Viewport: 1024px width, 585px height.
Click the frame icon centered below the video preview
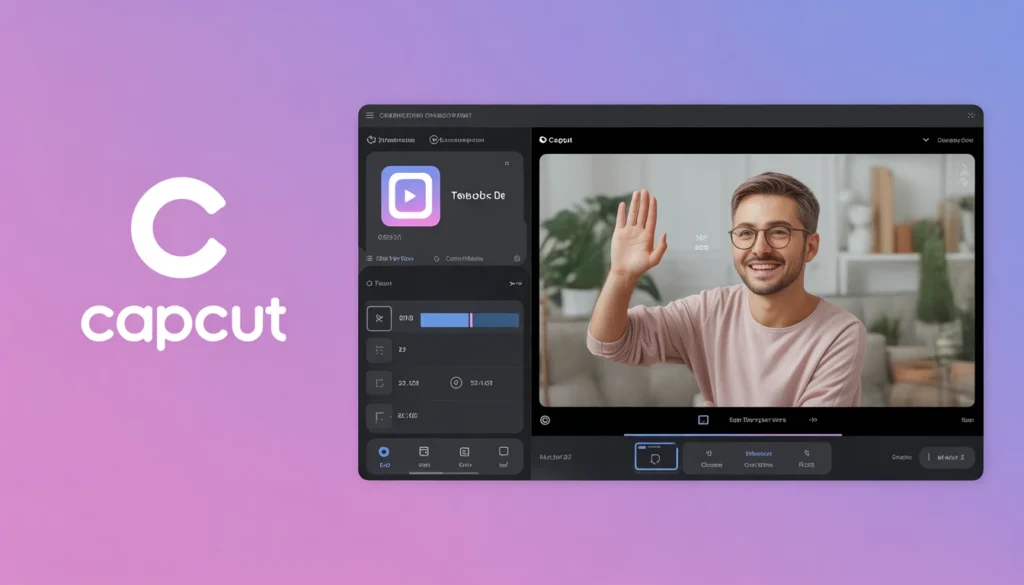pyautogui.click(x=703, y=420)
